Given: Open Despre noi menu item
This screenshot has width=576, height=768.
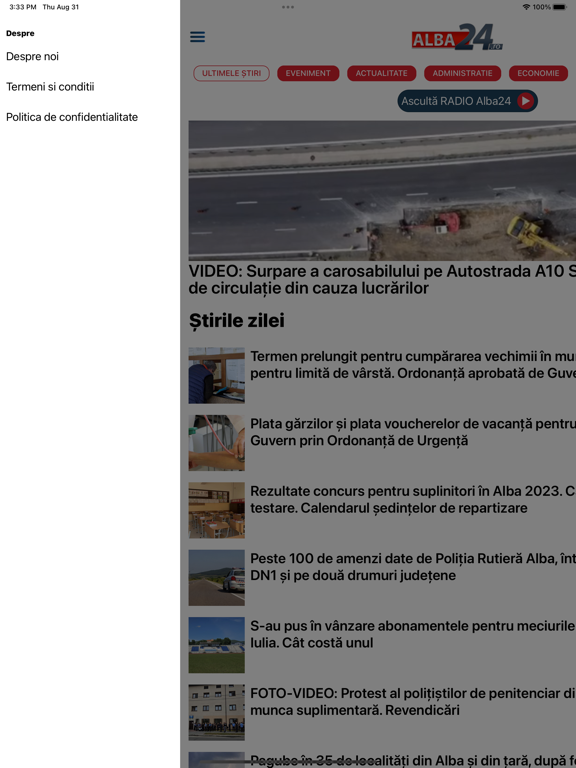Looking at the screenshot, I should pos(32,56).
